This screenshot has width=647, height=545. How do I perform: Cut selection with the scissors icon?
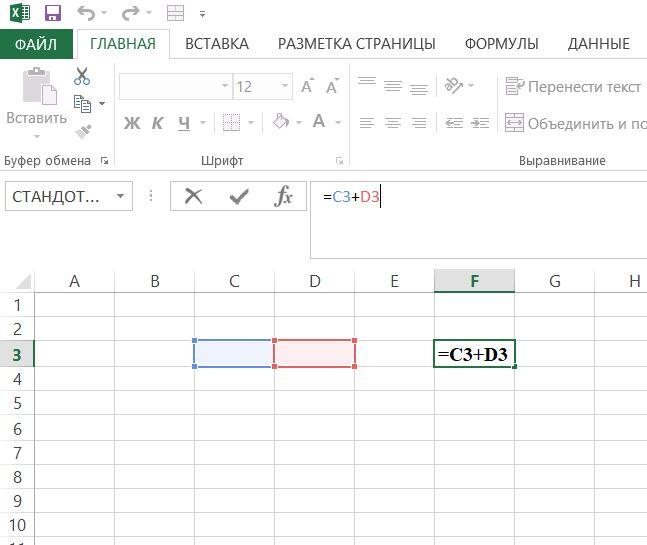point(82,76)
